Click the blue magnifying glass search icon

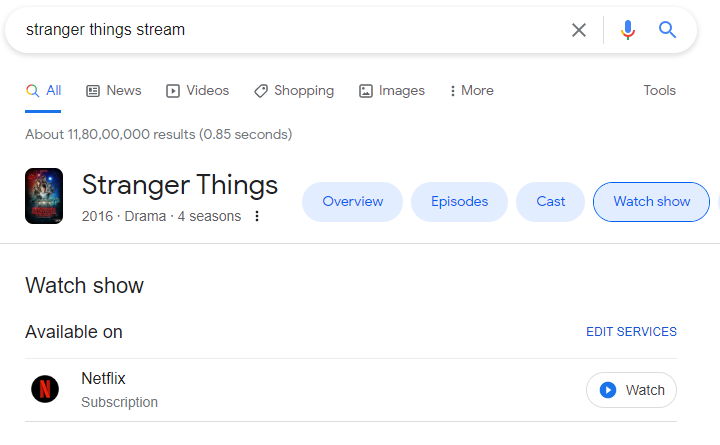[667, 30]
